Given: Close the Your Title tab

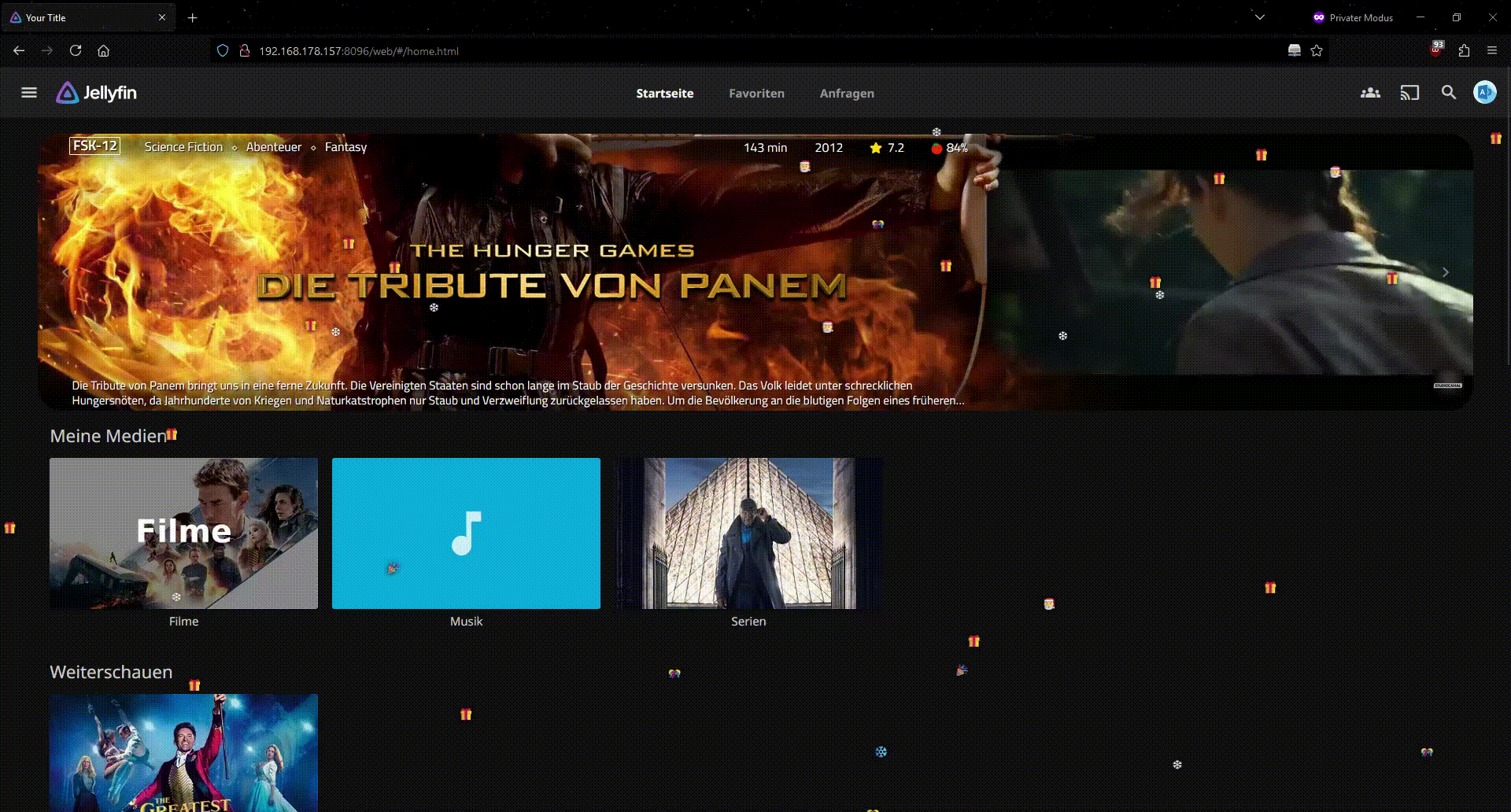Looking at the screenshot, I should pyautogui.click(x=162, y=17).
